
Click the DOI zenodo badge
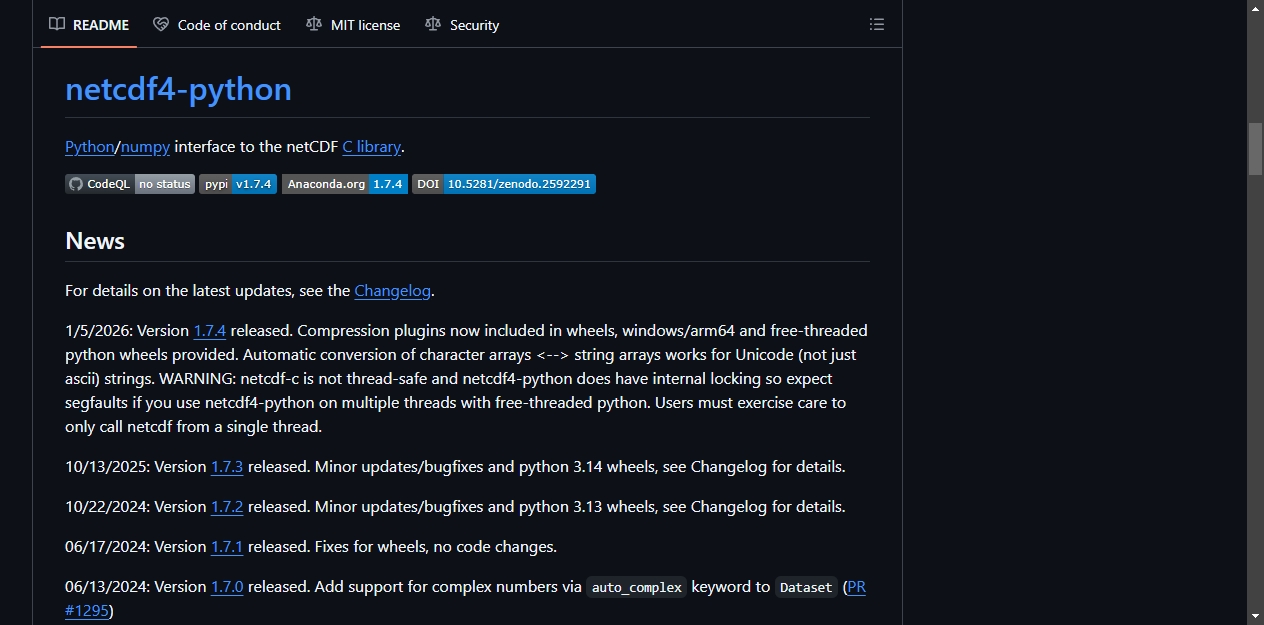504,184
